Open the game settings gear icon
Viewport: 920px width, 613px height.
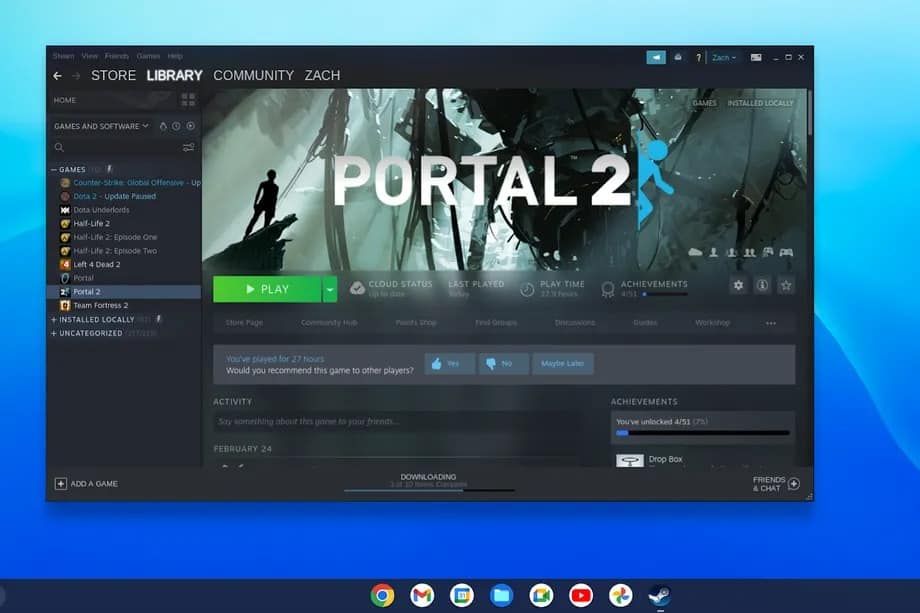(738, 285)
